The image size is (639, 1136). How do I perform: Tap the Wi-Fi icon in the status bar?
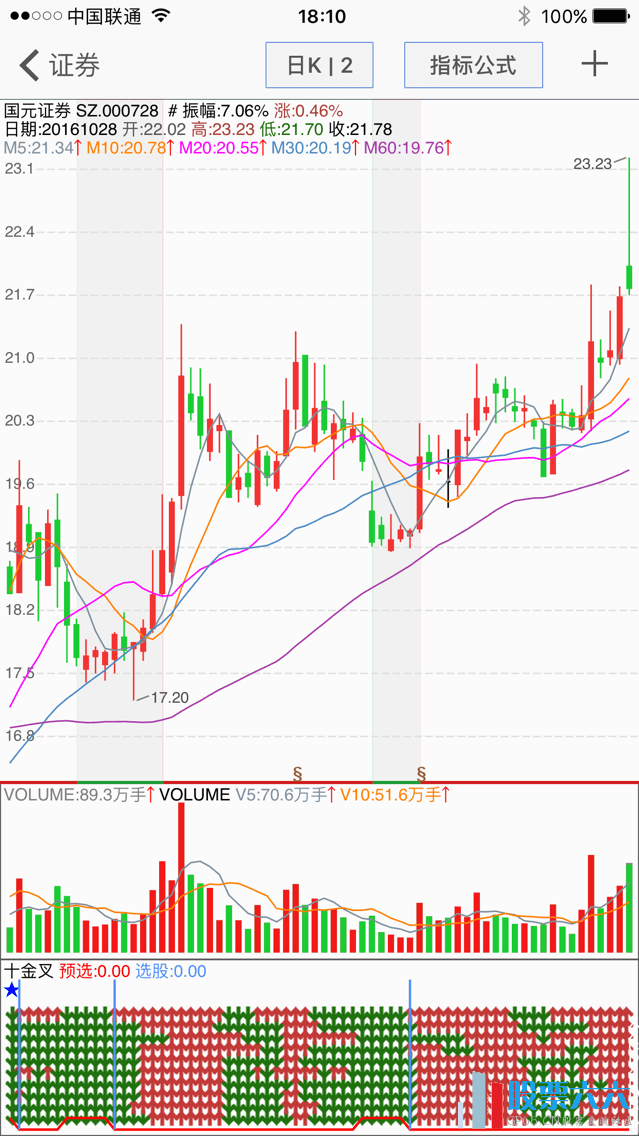point(160,17)
